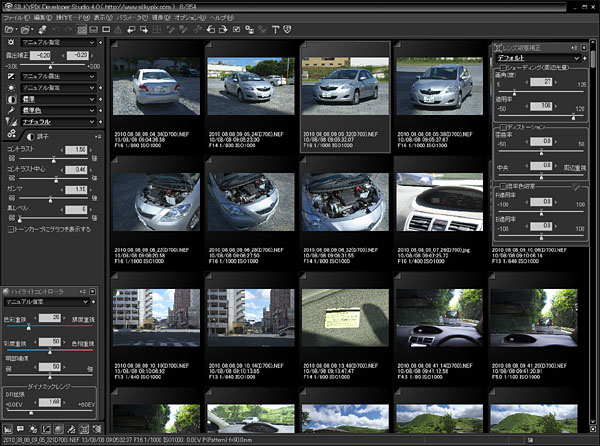The height and width of the screenshot is (446, 600).
Task: Rotate image right using toolbar icon
Action: 223,29
